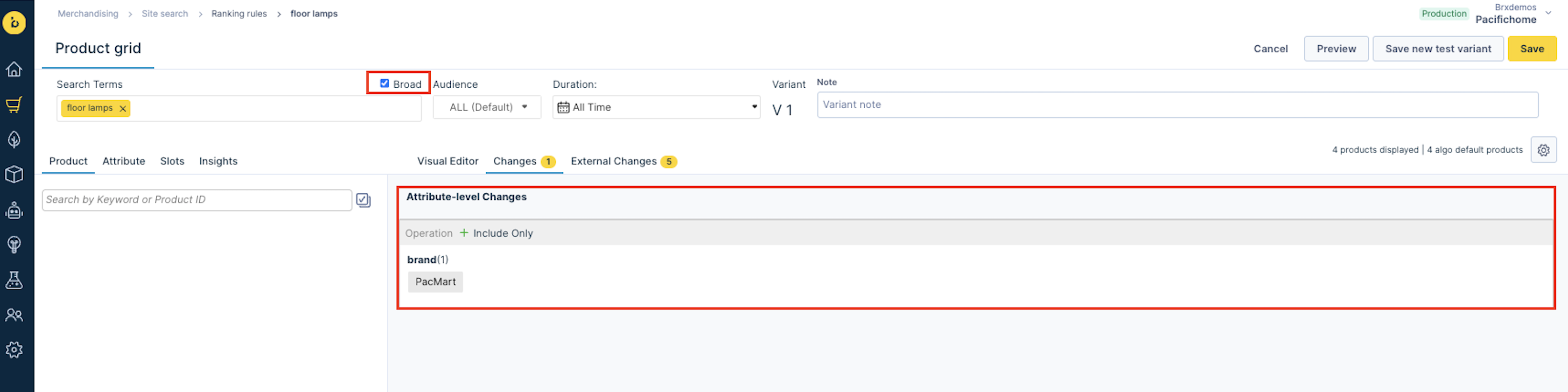Expand the Duration All Time dropdown

click(656, 107)
